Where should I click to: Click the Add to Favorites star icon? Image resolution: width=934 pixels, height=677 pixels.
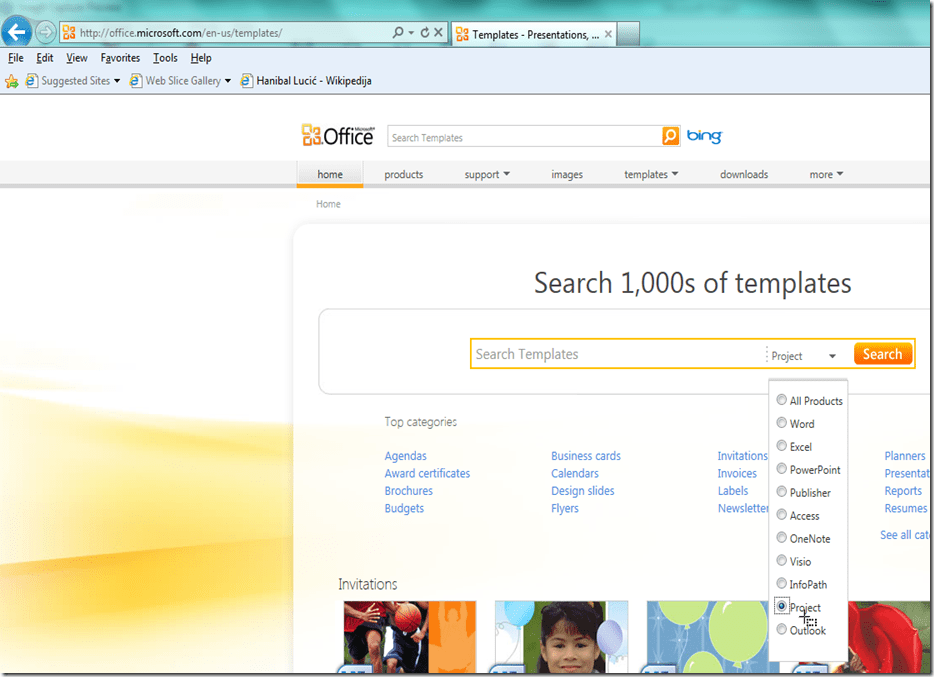pyautogui.click(x=12, y=81)
